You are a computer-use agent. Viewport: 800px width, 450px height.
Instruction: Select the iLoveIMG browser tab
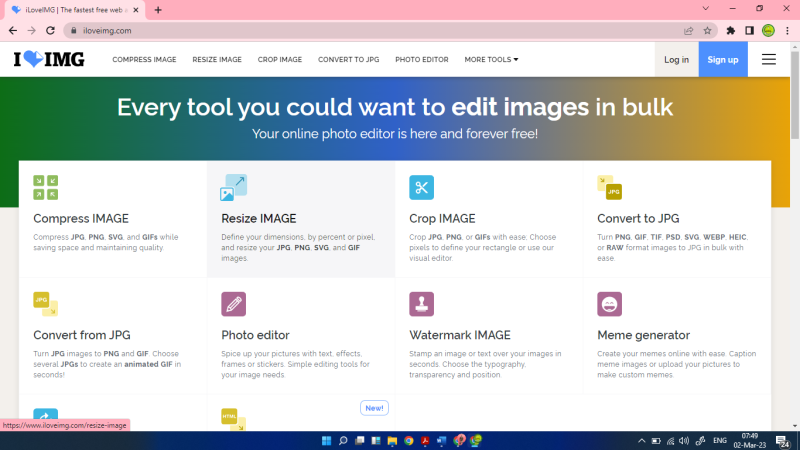point(74,10)
